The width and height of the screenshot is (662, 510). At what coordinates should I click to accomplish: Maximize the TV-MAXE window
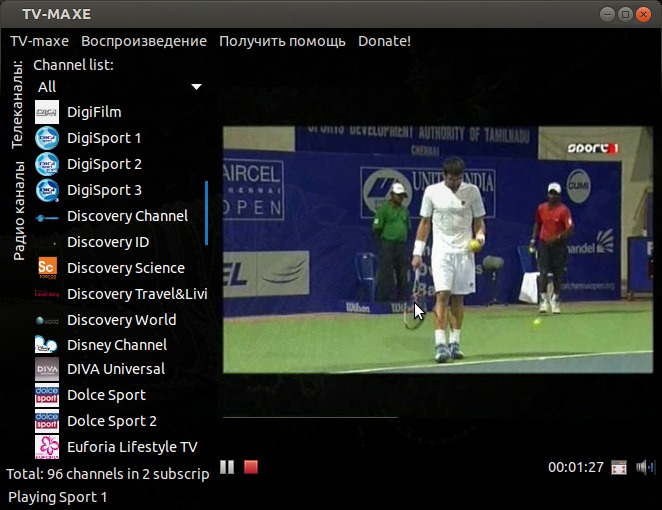pos(625,15)
